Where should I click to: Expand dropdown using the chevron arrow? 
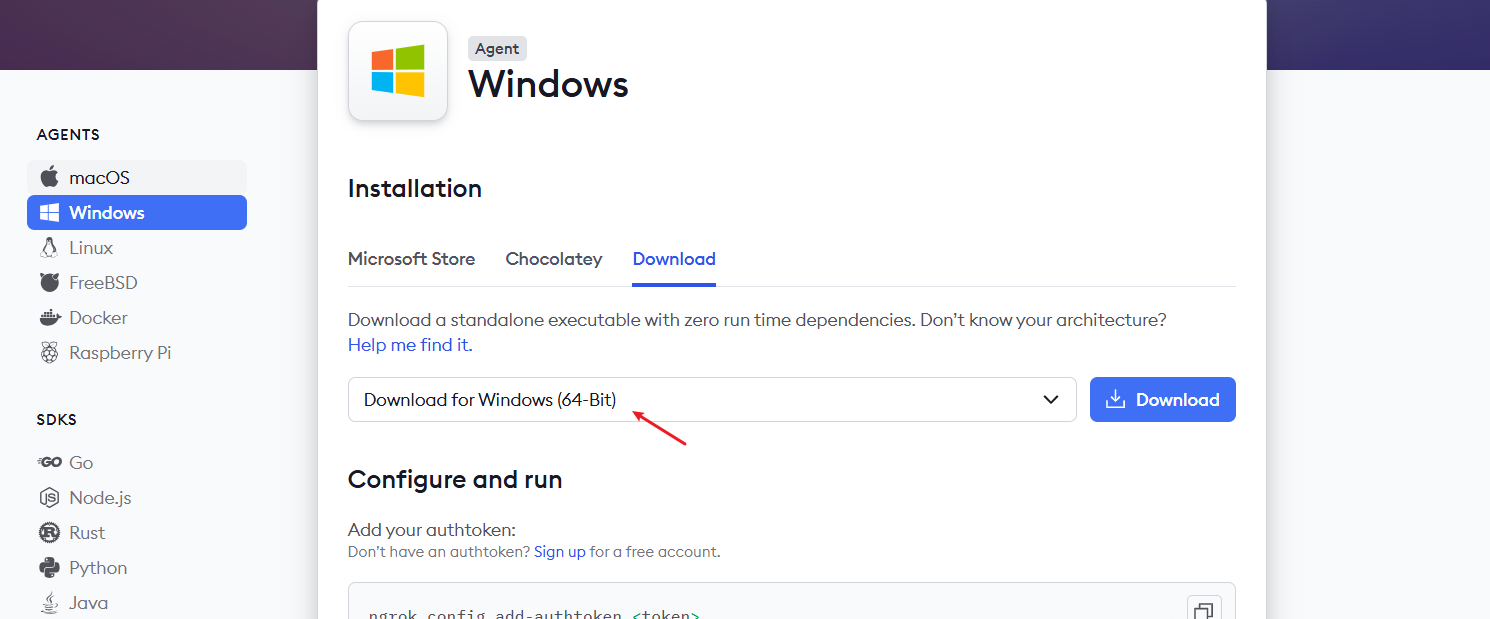[x=1051, y=400]
